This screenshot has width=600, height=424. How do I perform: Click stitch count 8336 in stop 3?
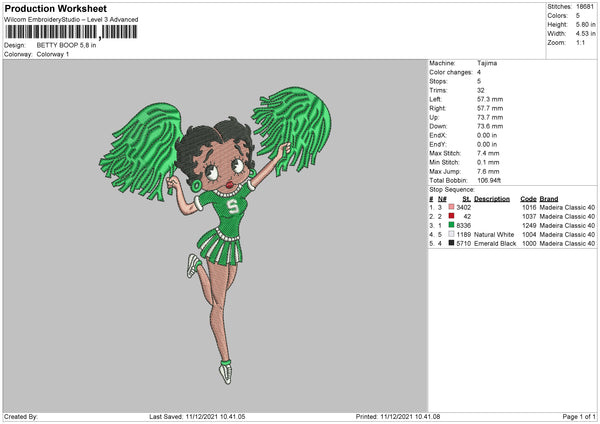tap(463, 226)
